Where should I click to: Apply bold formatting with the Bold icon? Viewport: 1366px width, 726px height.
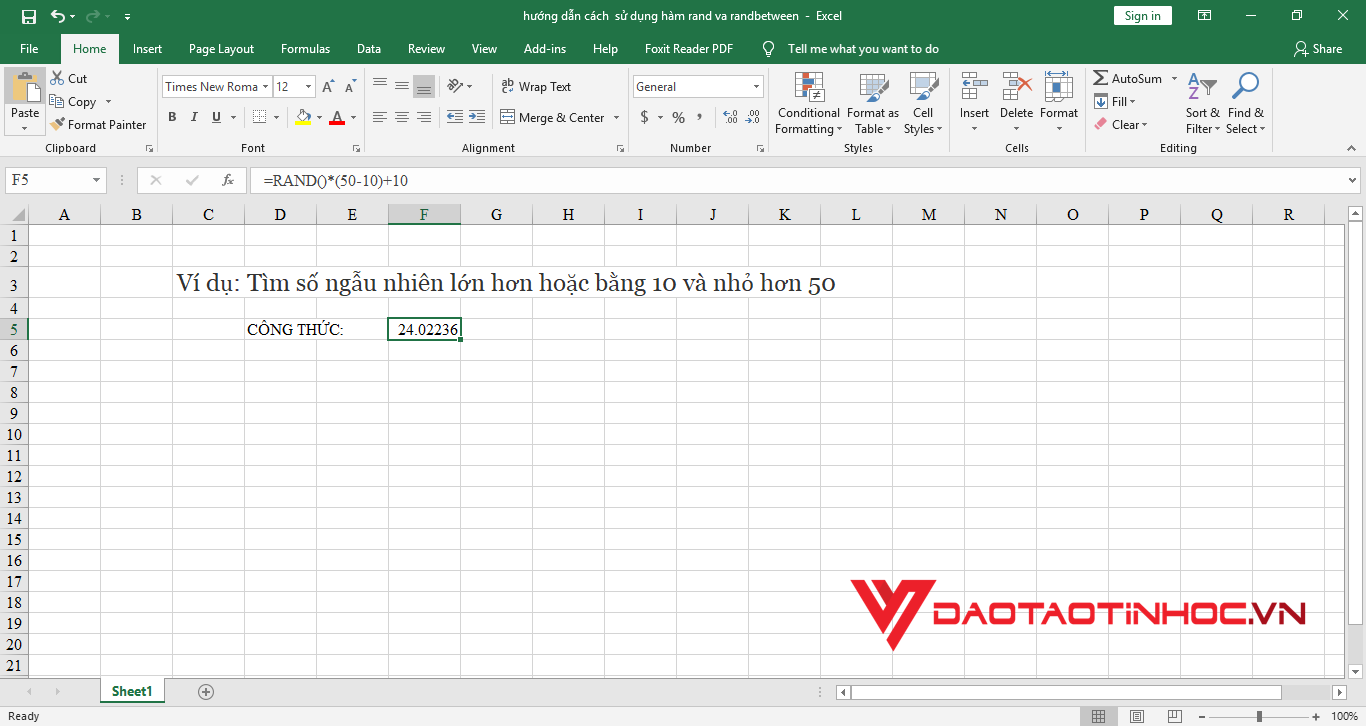(x=172, y=117)
